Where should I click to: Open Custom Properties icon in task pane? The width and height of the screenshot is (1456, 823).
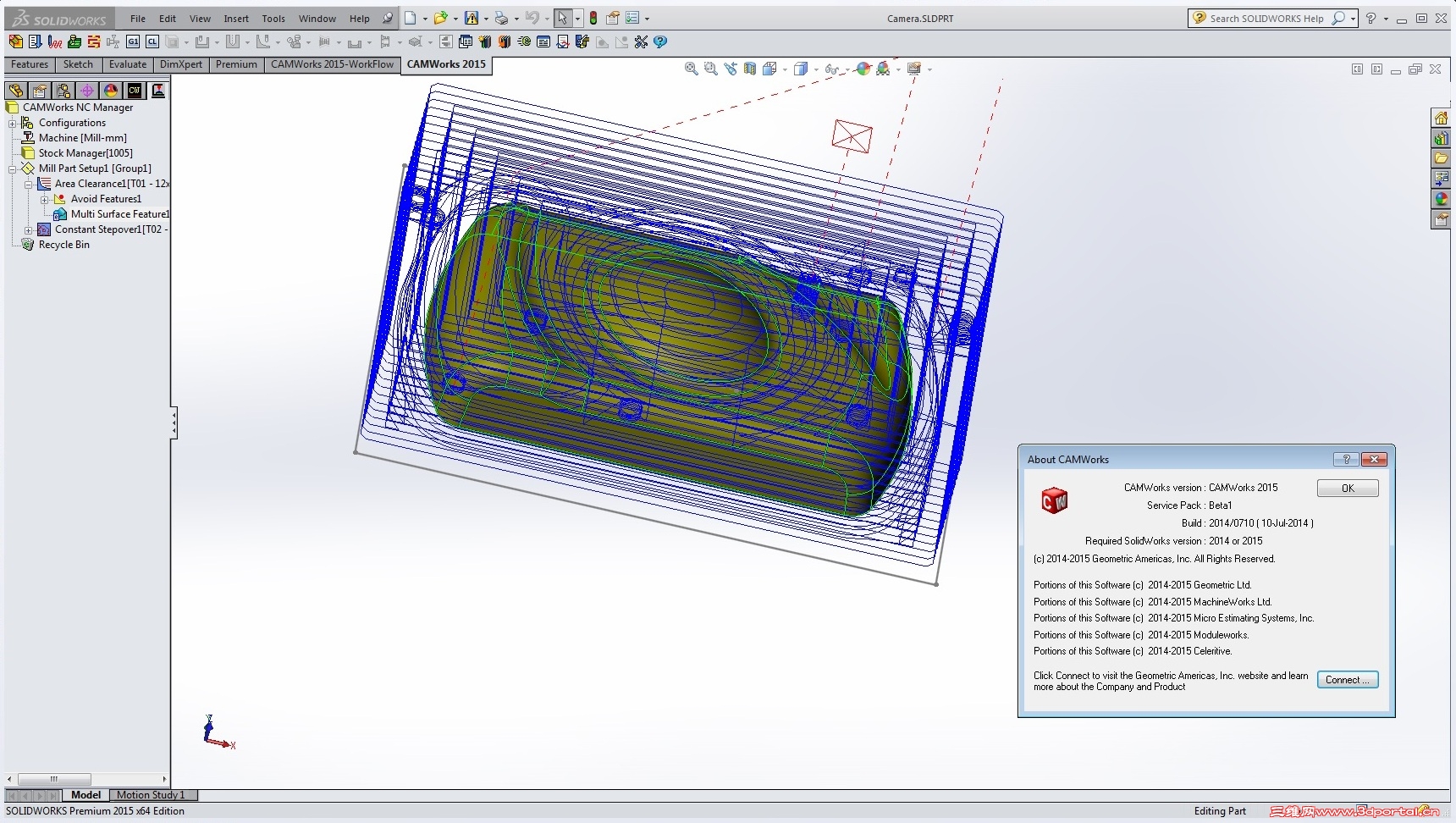click(1441, 219)
